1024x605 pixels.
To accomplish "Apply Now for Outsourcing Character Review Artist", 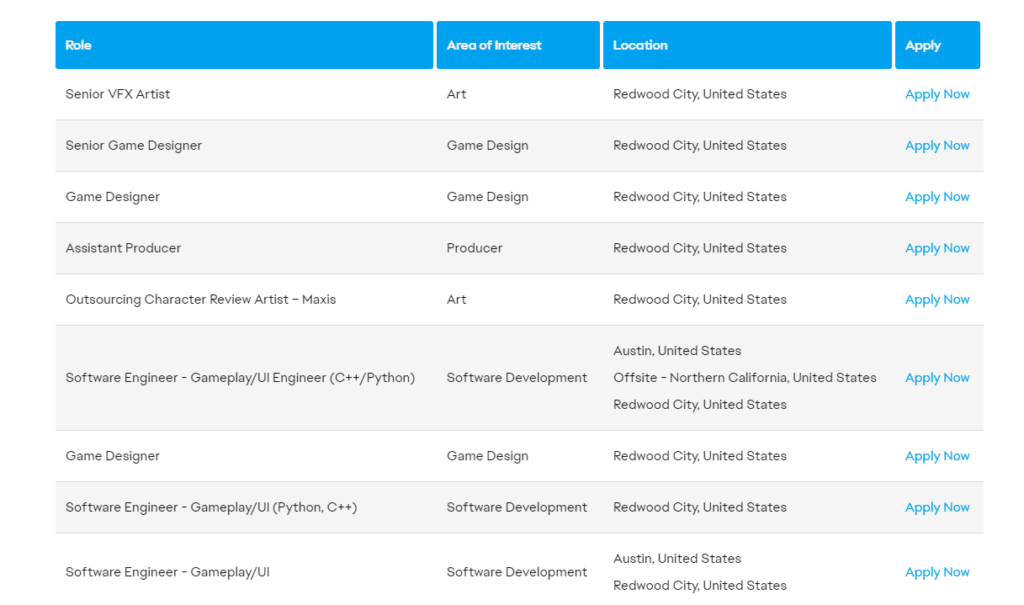I will click(x=937, y=300).
